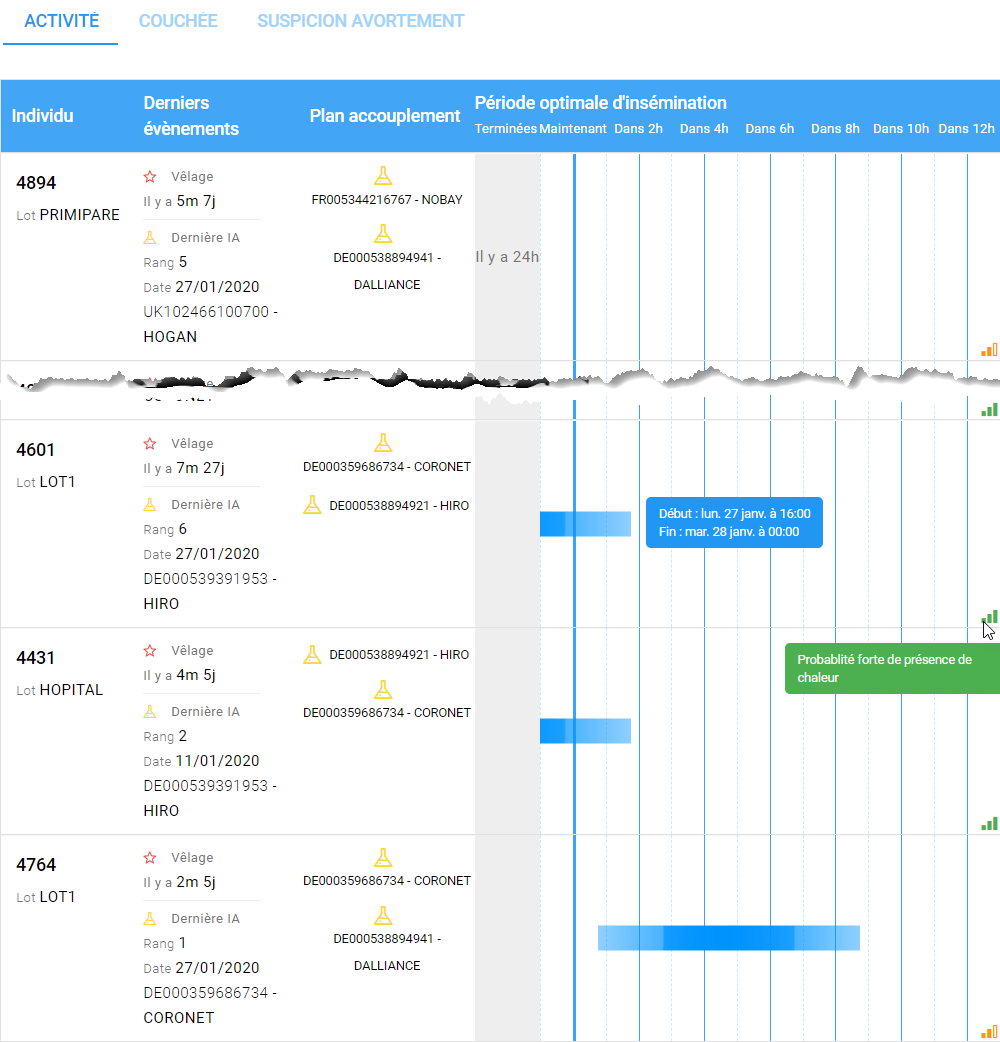Open individual 4764
1000x1042 pixels.
(36, 865)
